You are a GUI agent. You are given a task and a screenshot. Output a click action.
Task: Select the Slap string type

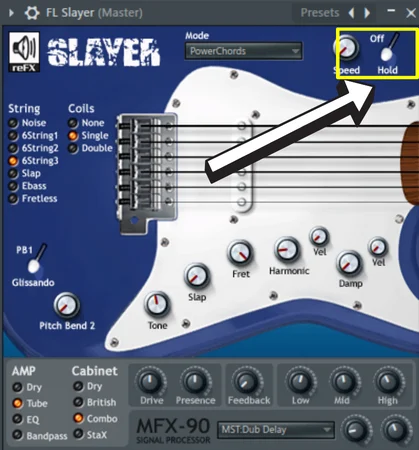point(25,174)
